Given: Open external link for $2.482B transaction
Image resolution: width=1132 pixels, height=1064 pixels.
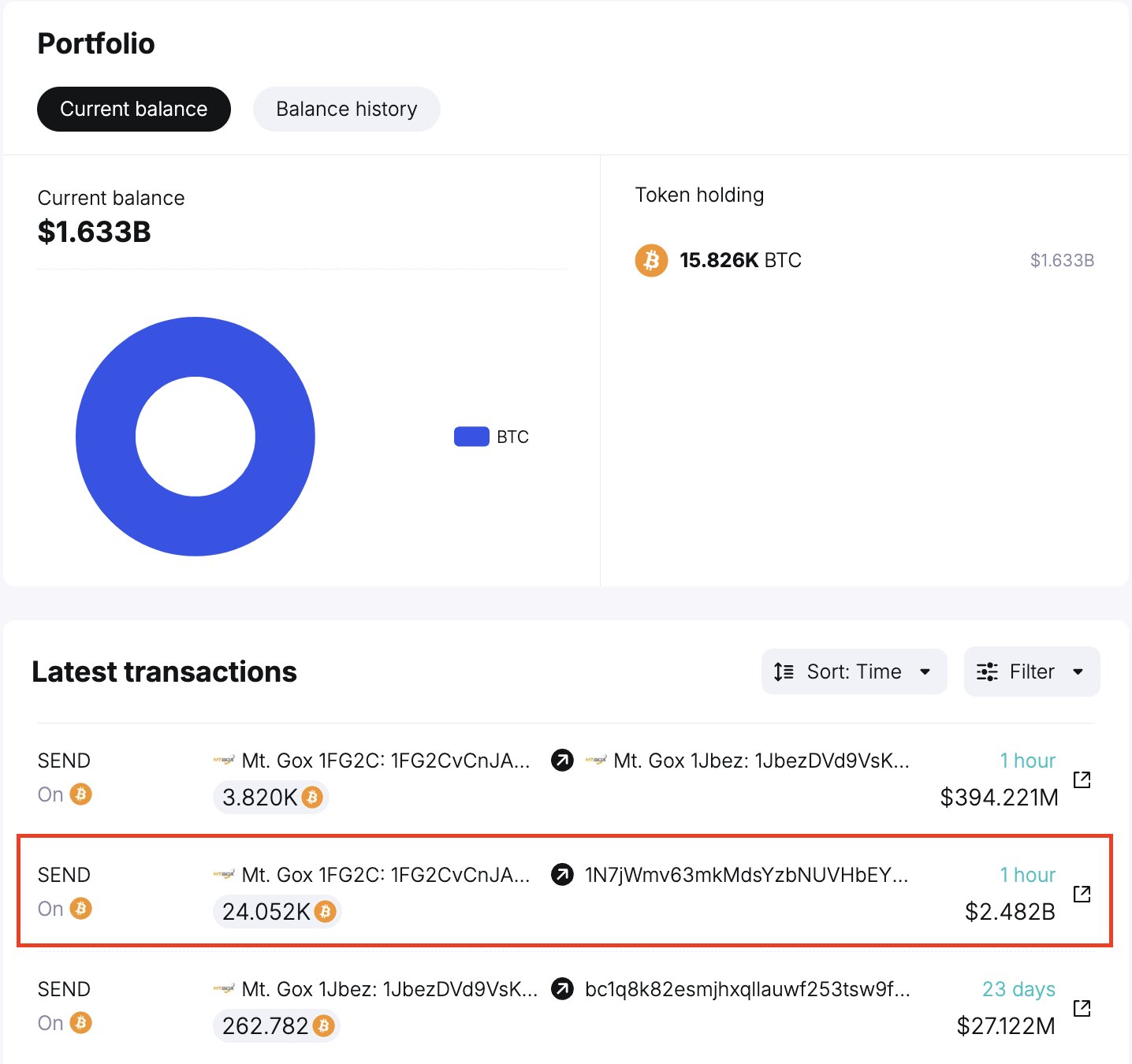Looking at the screenshot, I should (x=1082, y=894).
